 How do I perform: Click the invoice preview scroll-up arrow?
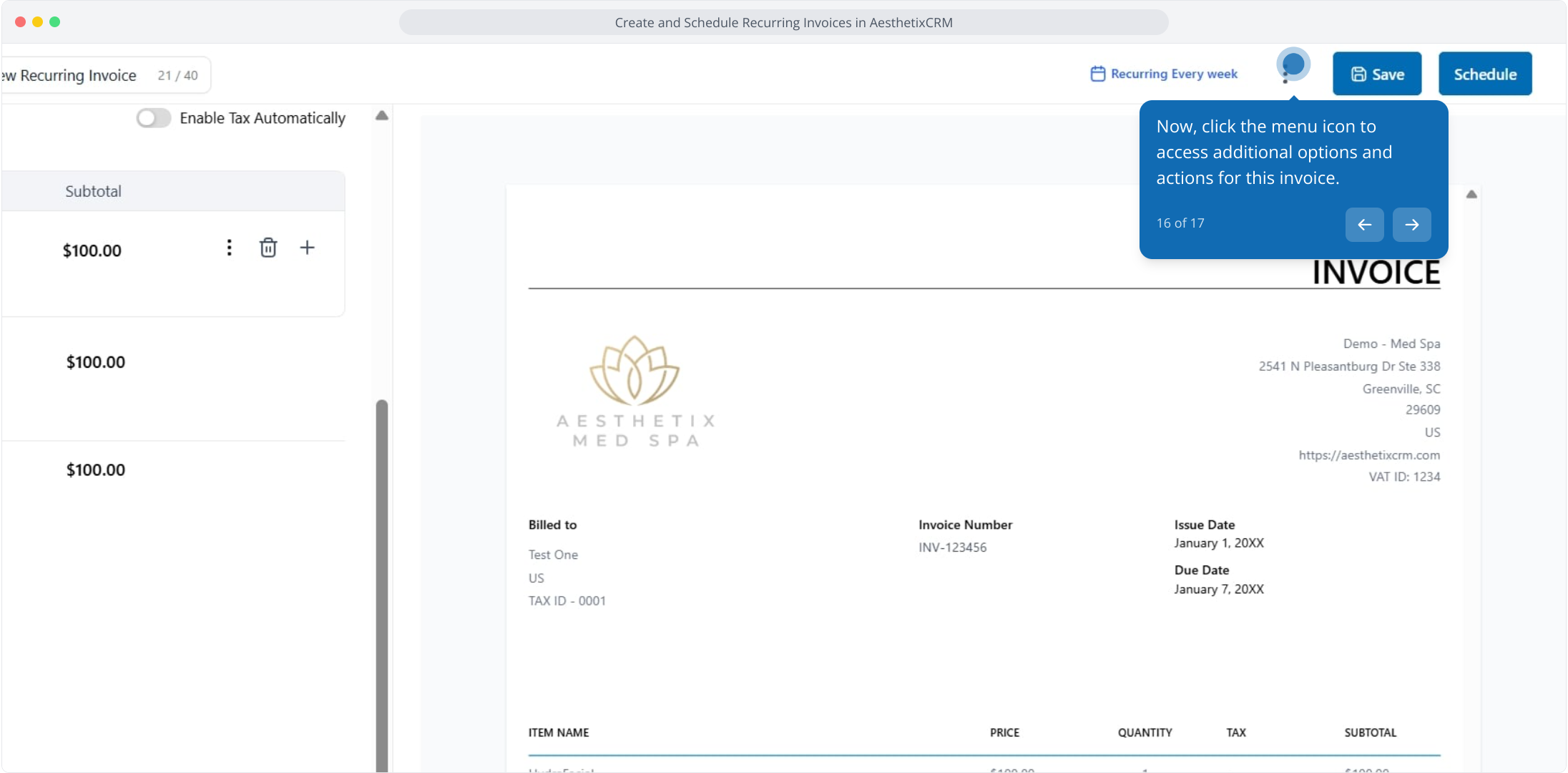click(x=1471, y=195)
